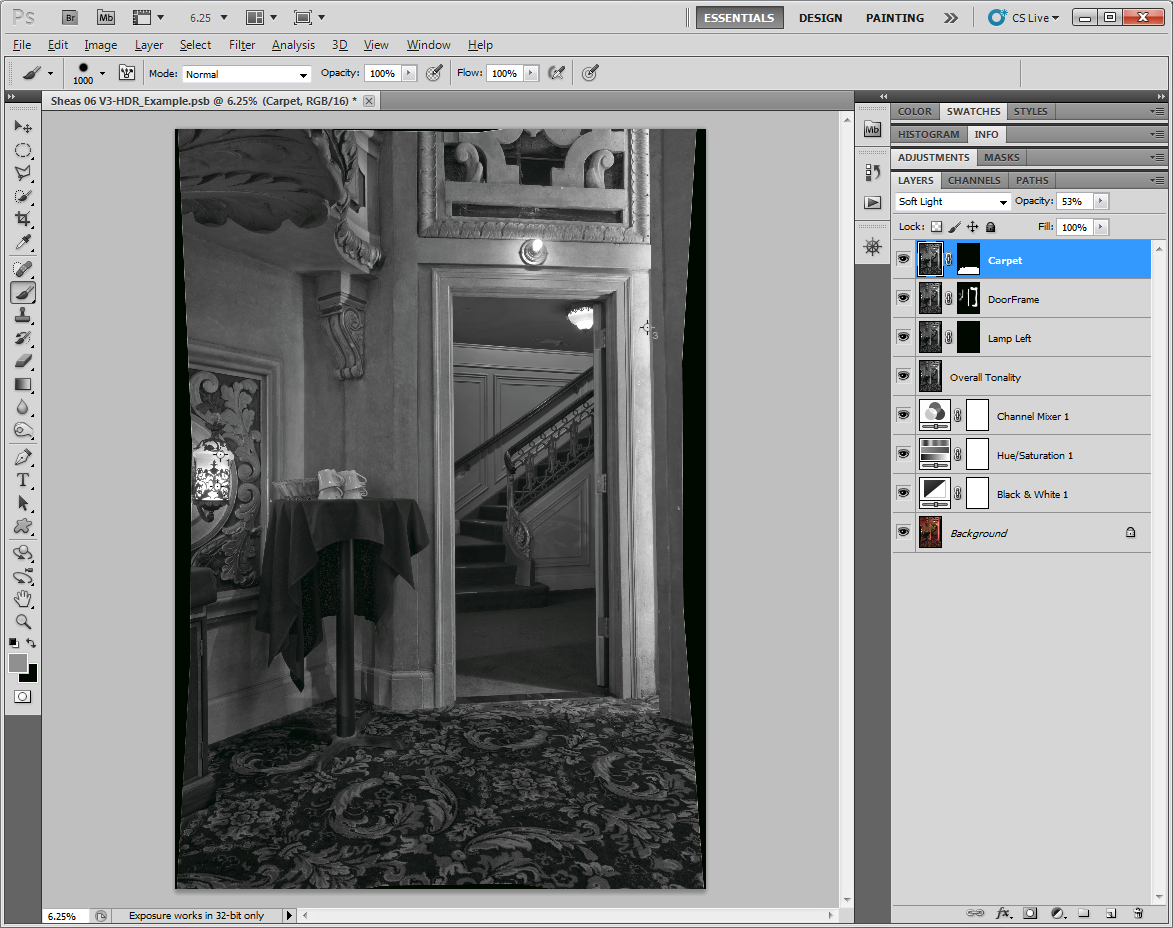
Task: Click the foreground color swatch
Action: tap(18, 662)
